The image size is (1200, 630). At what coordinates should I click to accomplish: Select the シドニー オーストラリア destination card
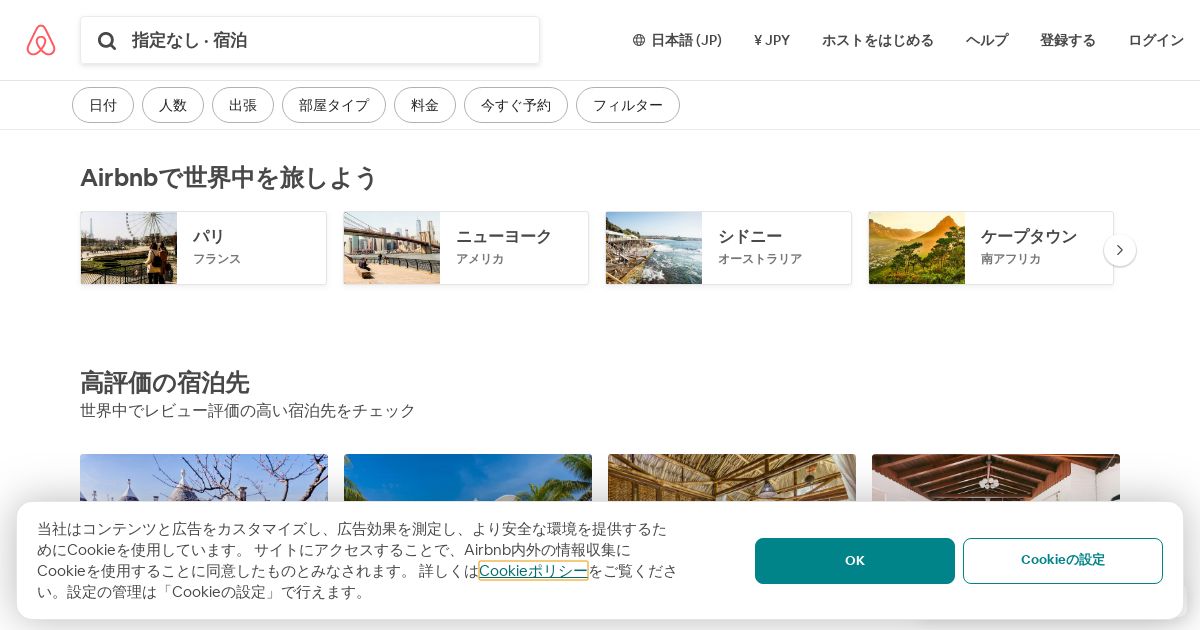pyautogui.click(x=728, y=248)
